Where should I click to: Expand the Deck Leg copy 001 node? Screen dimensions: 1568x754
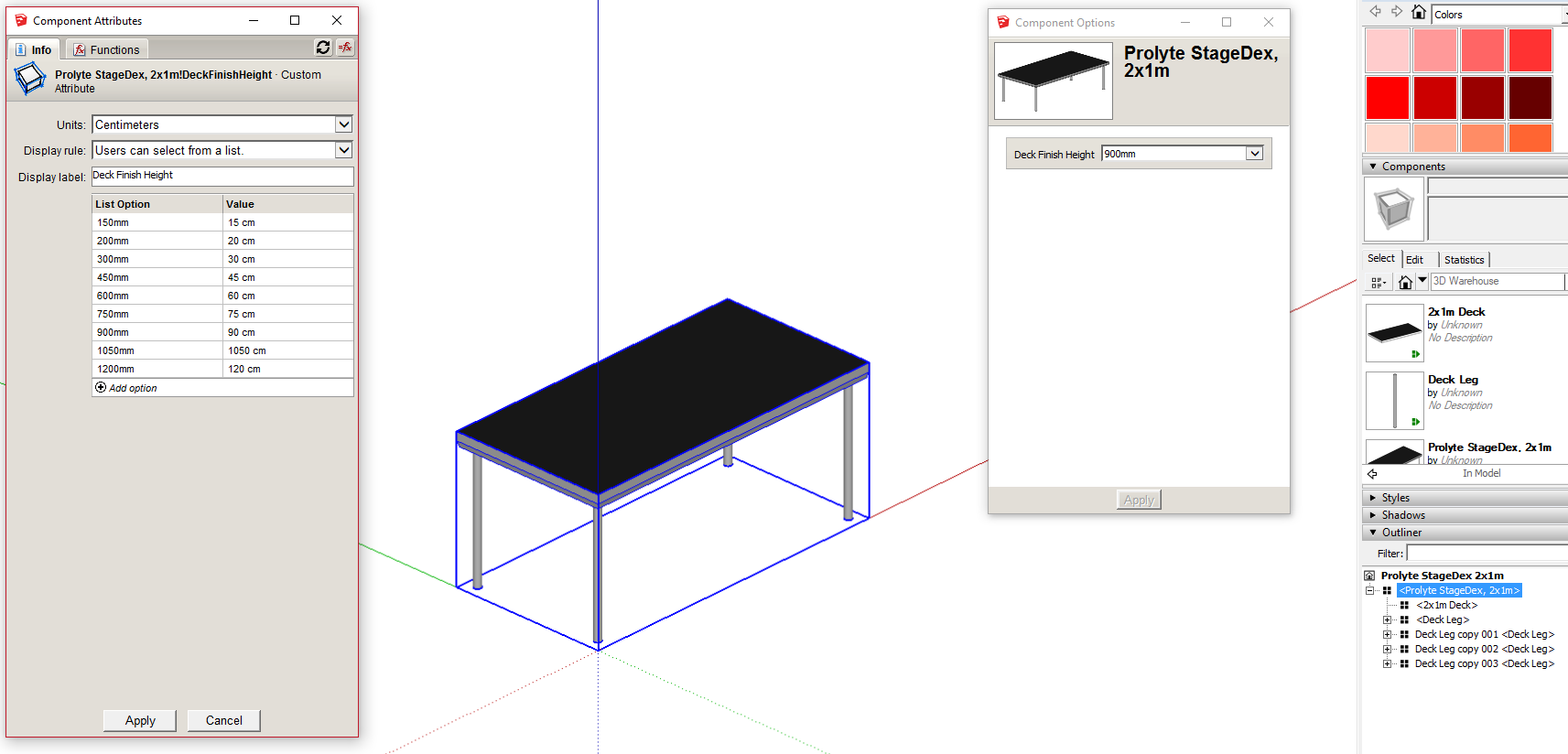click(x=1387, y=634)
